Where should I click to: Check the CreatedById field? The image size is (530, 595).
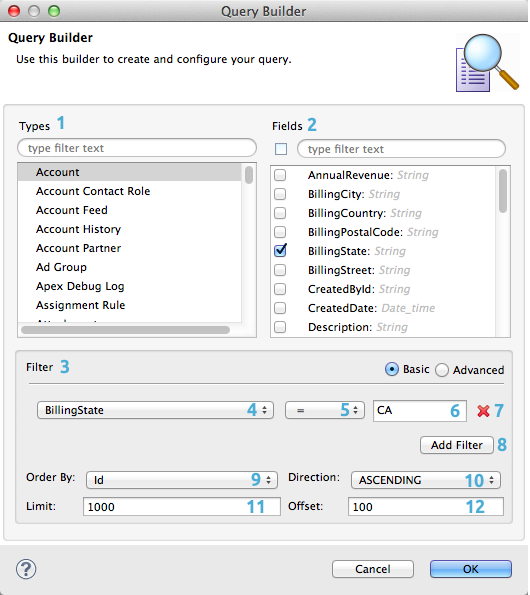280,289
